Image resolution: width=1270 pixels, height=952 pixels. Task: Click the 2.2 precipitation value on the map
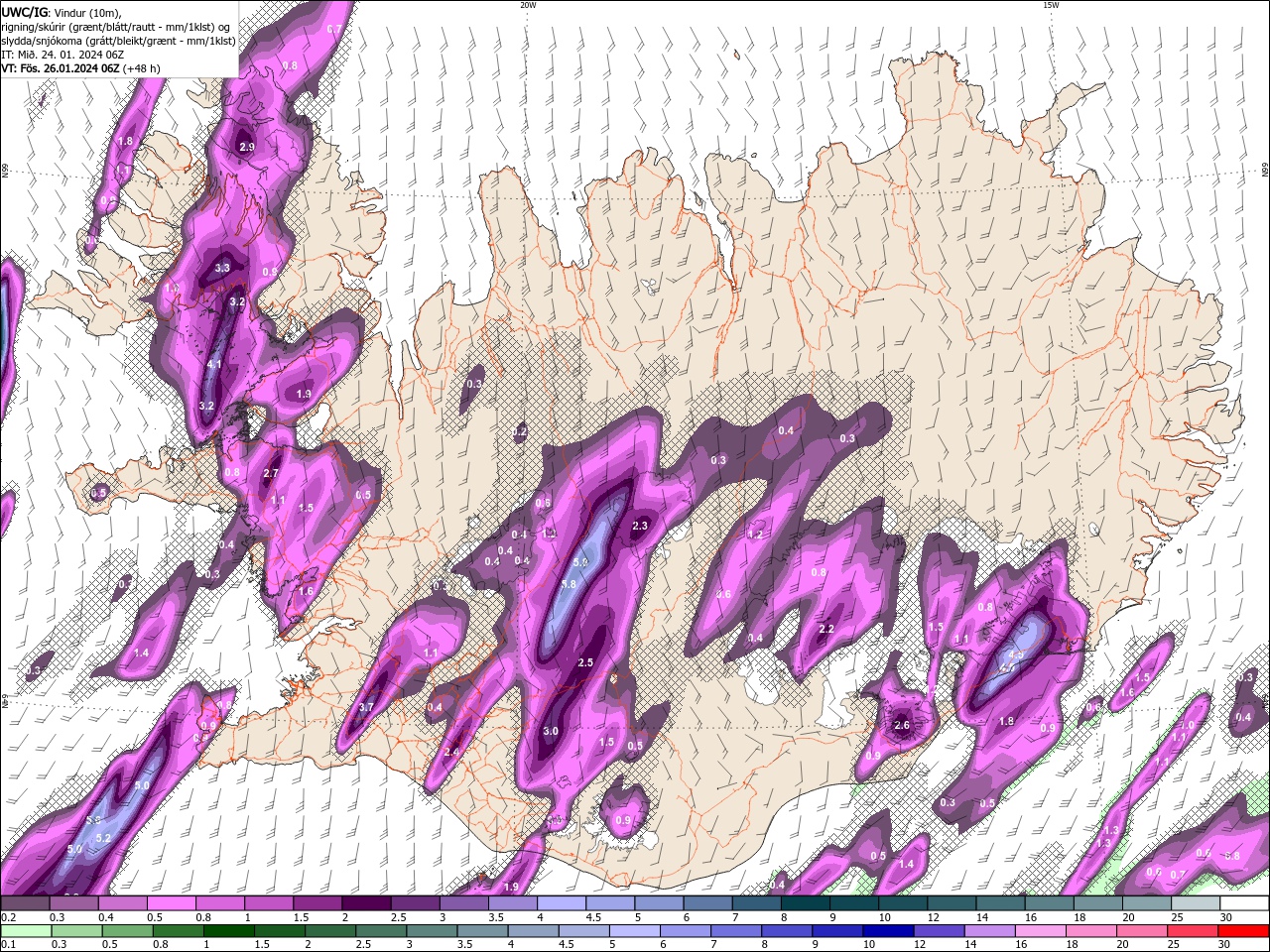[x=825, y=630]
